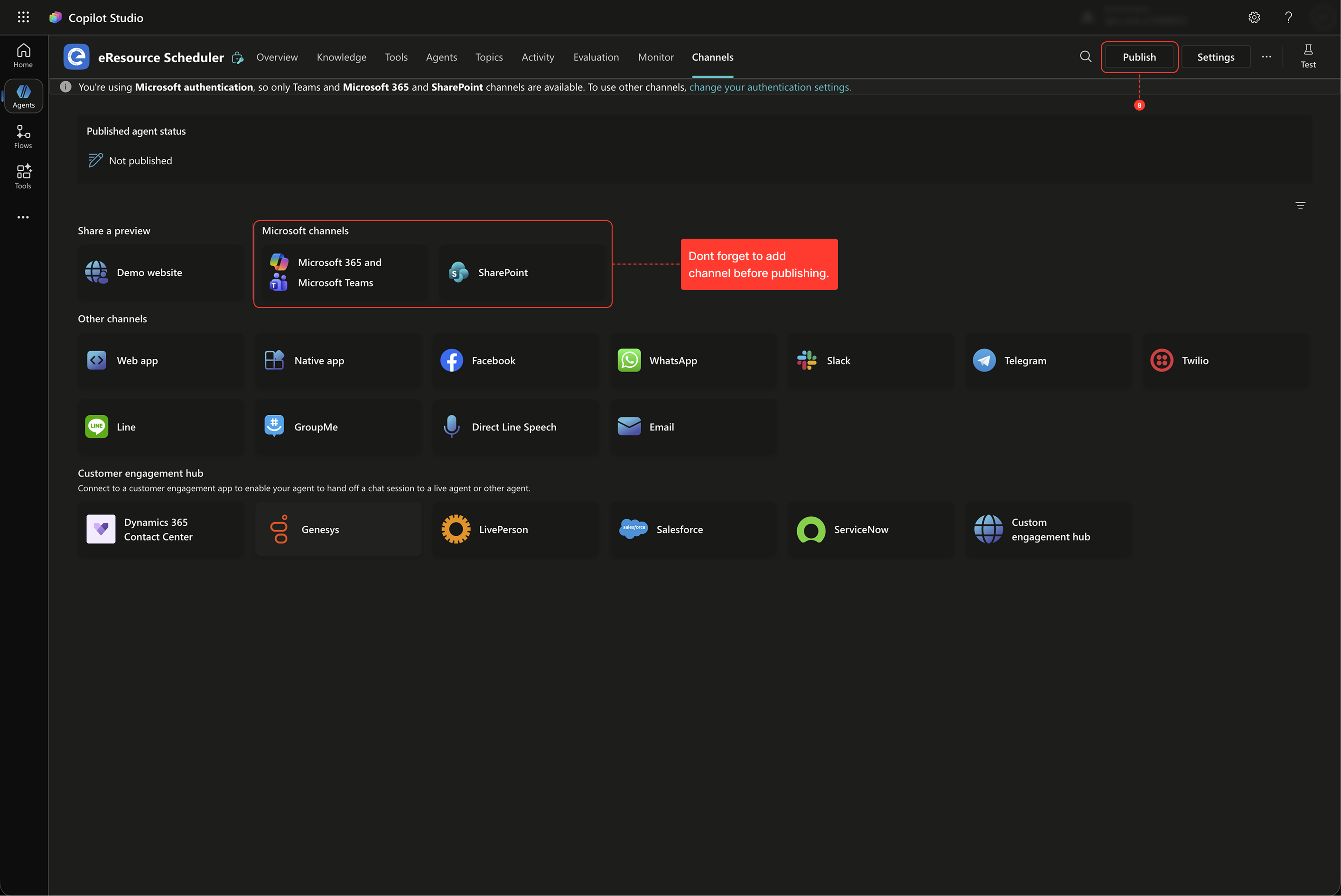Screen dimensions: 1341x896
Task: Select the Channels tab
Action: click(x=713, y=57)
